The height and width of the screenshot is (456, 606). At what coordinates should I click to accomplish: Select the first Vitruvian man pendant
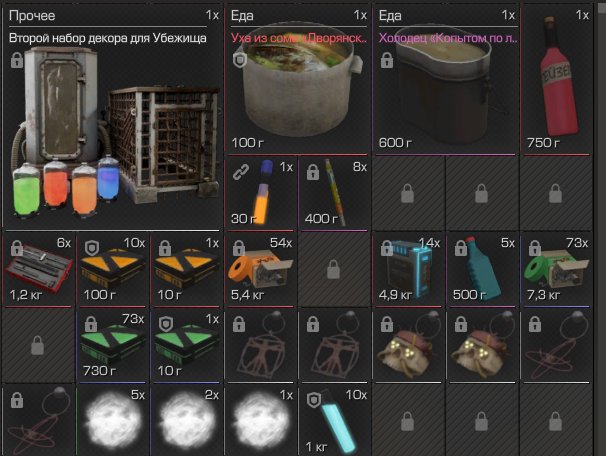point(261,345)
